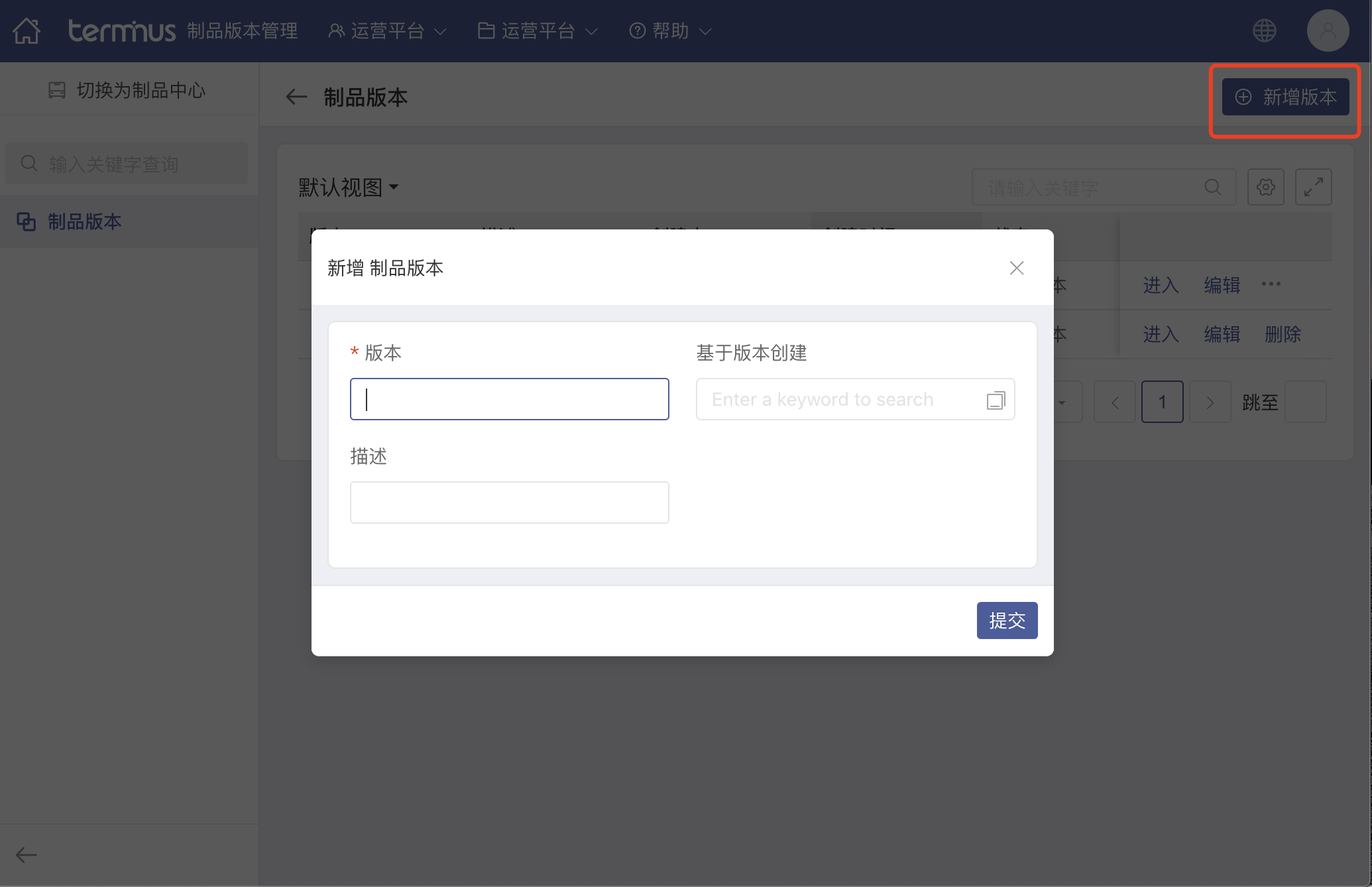Viewport: 1372px width, 887px height.
Task: Toggle fullscreen expand icon for table
Action: (x=1314, y=188)
